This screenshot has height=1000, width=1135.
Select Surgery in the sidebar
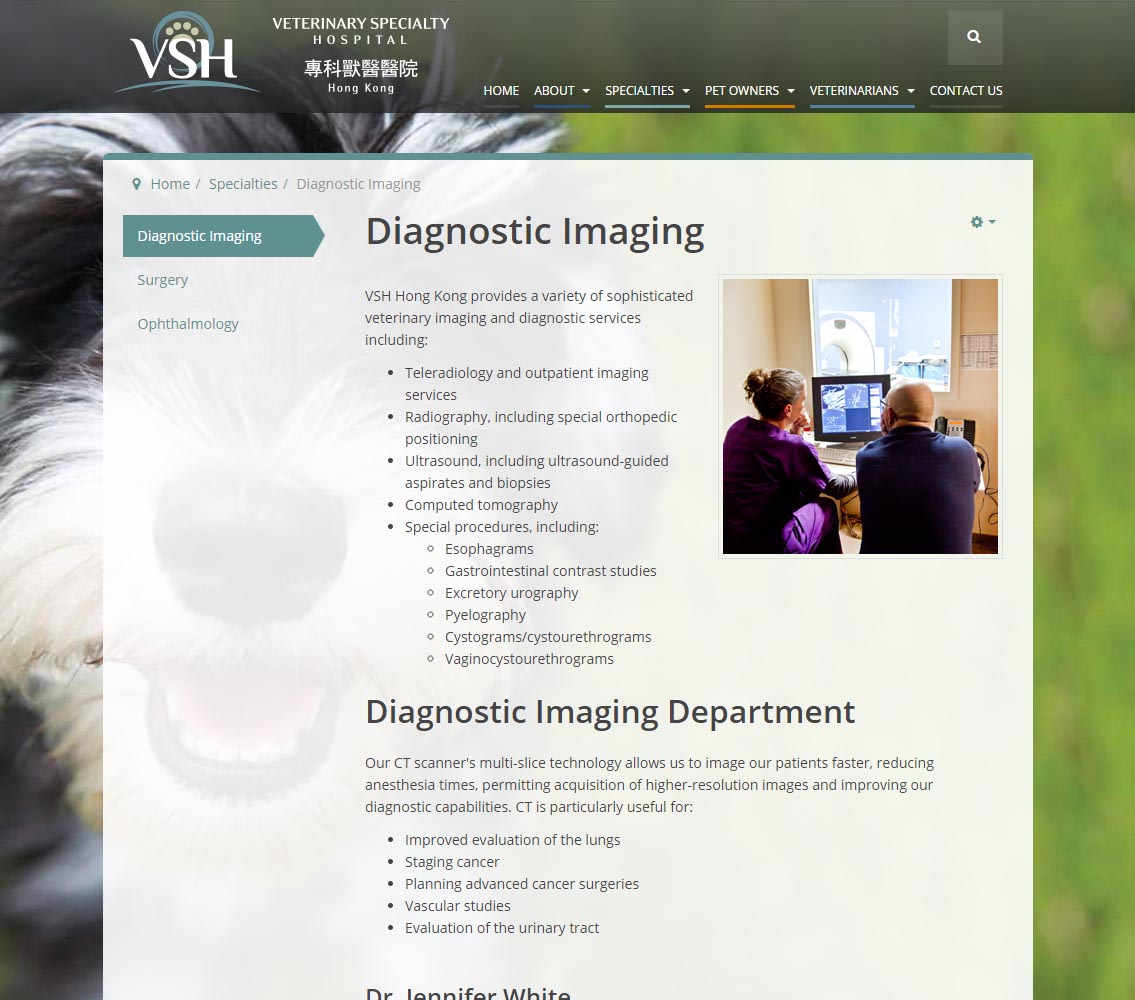pos(163,280)
